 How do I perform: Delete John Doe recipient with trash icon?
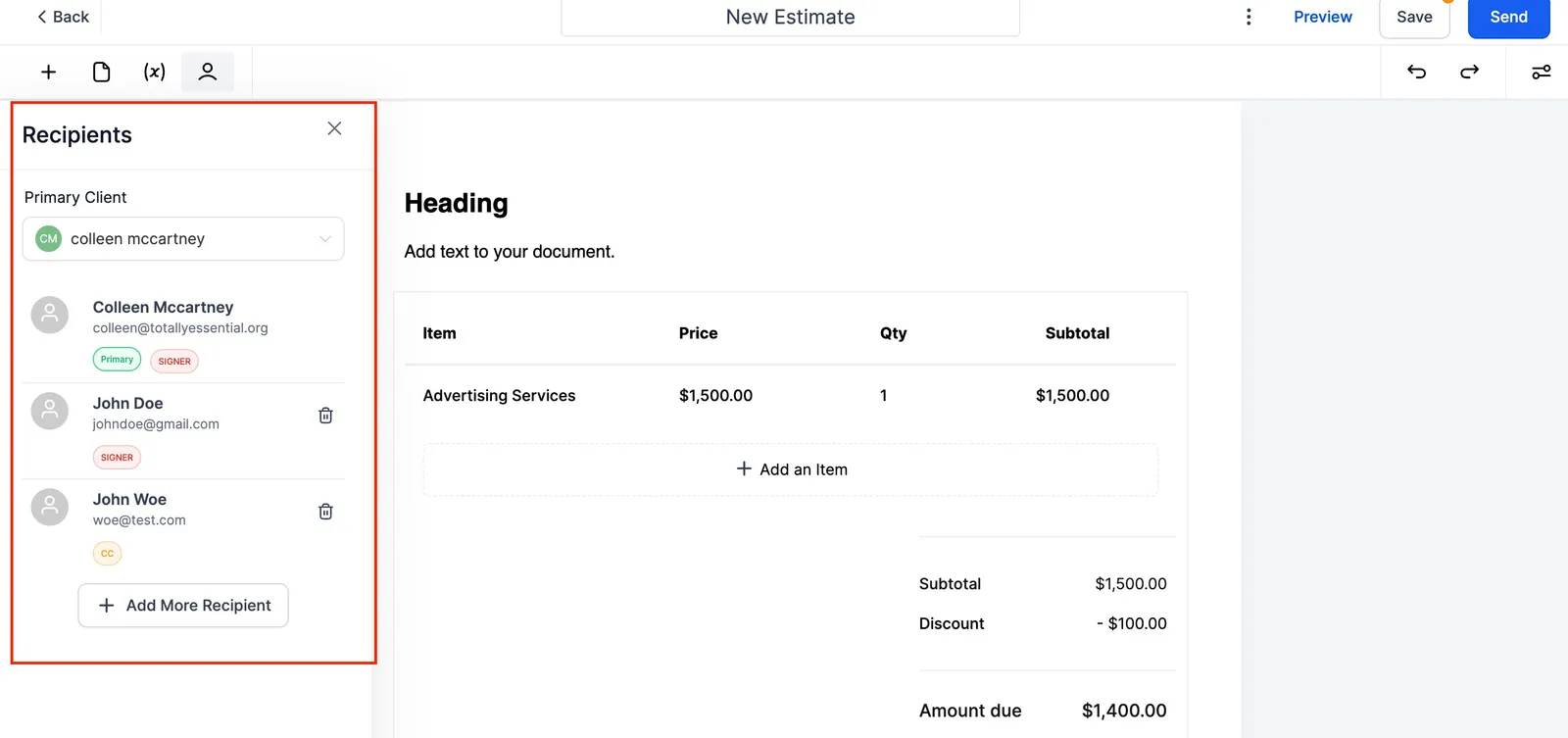(x=325, y=416)
